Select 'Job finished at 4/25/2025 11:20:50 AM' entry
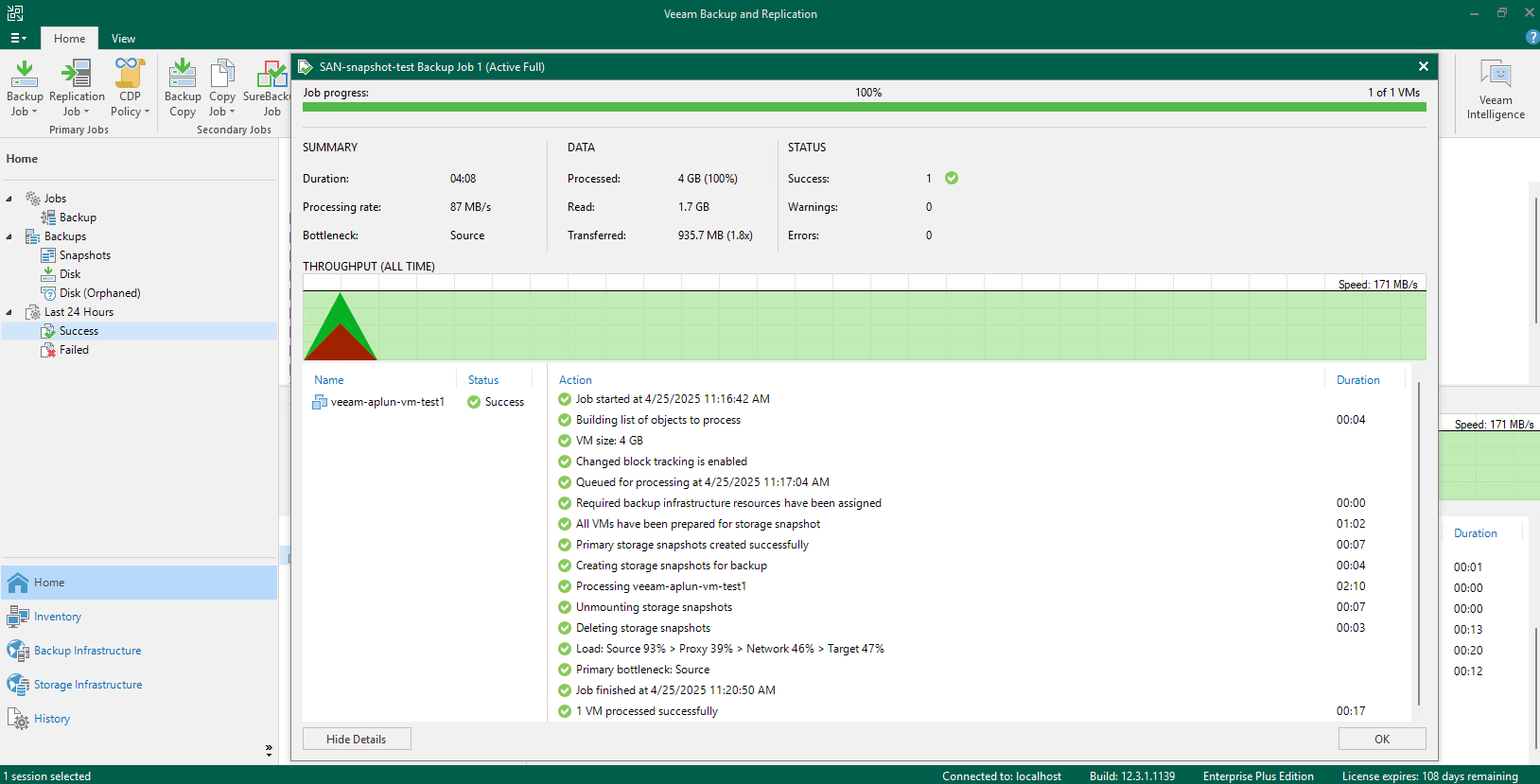This screenshot has width=1540, height=784. 675,690
